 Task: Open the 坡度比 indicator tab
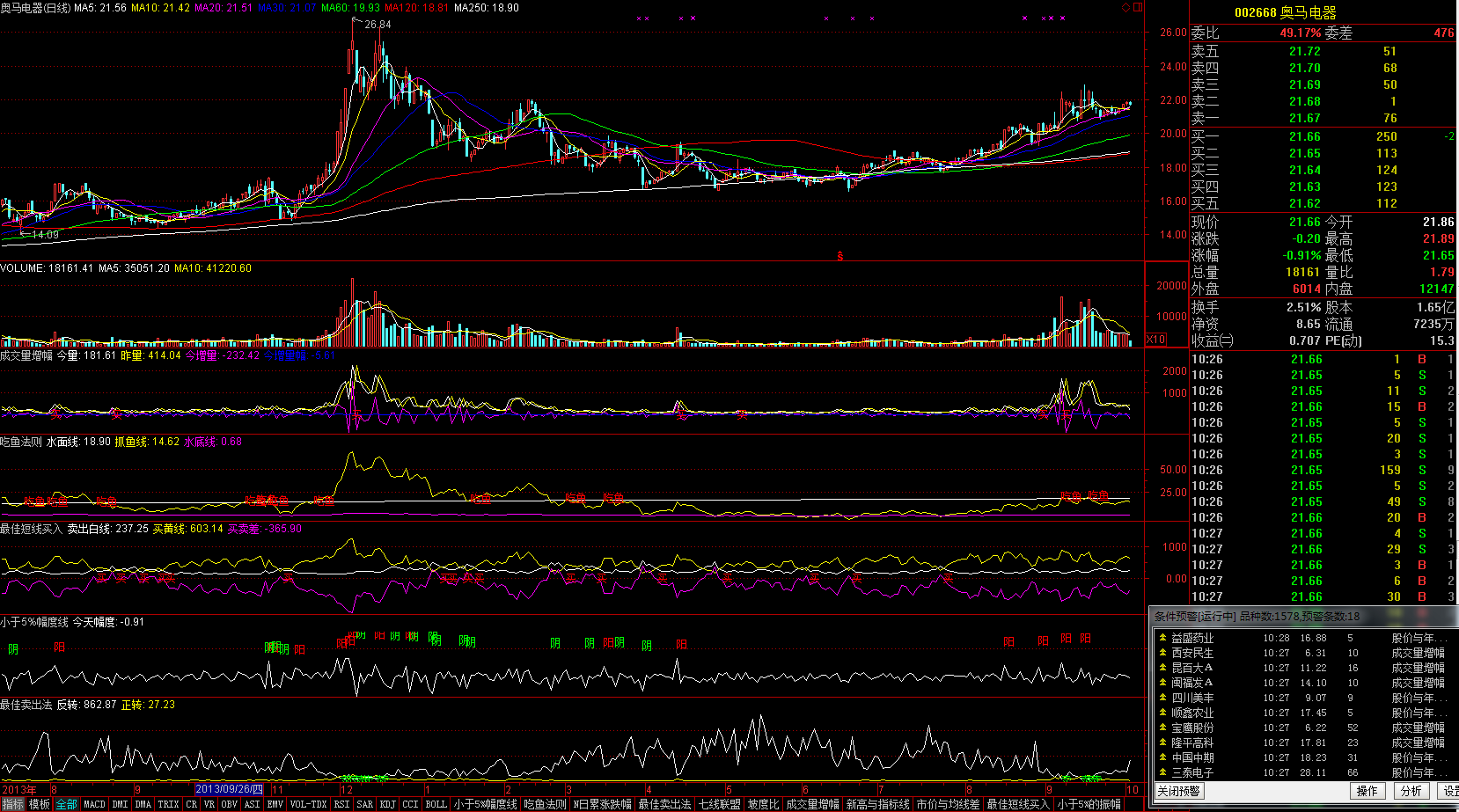763,804
